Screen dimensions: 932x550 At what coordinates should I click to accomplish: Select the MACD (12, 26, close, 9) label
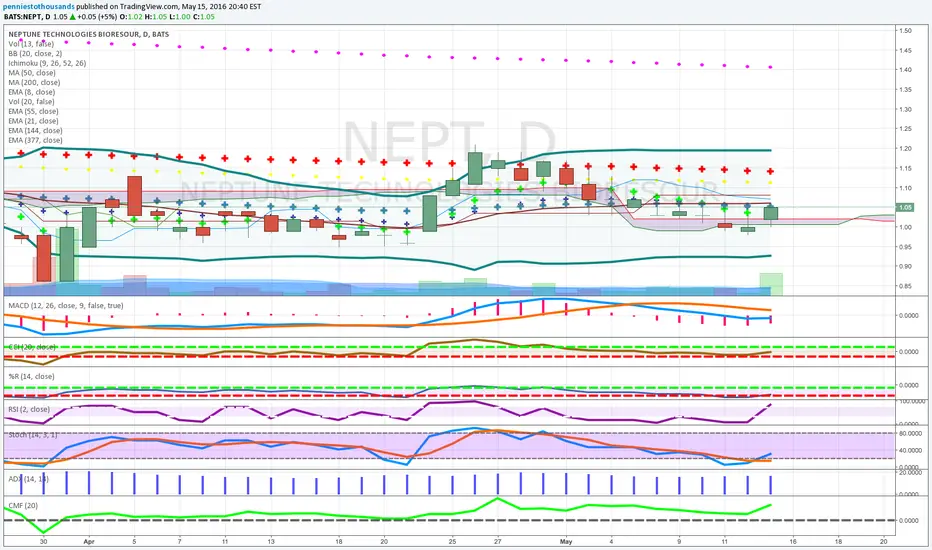[65, 306]
